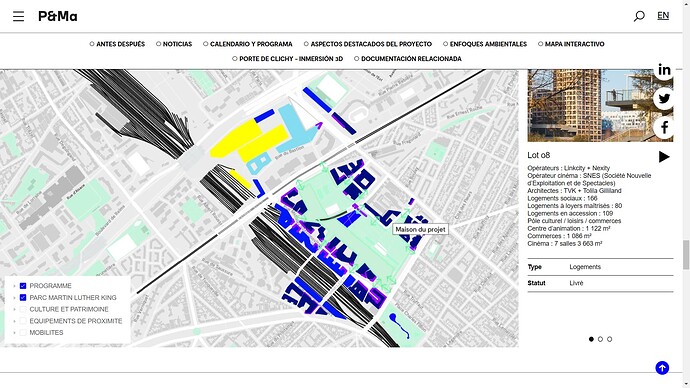
Task: Click the Maison du projet tooltip label
Action: click(x=420, y=229)
